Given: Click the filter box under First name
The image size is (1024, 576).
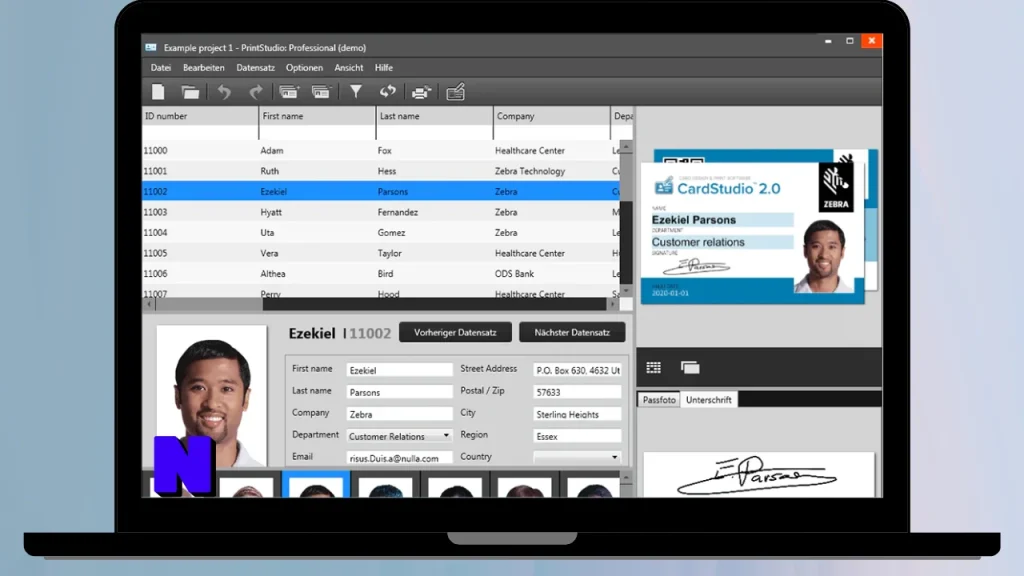Looking at the screenshot, I should coord(317,133).
